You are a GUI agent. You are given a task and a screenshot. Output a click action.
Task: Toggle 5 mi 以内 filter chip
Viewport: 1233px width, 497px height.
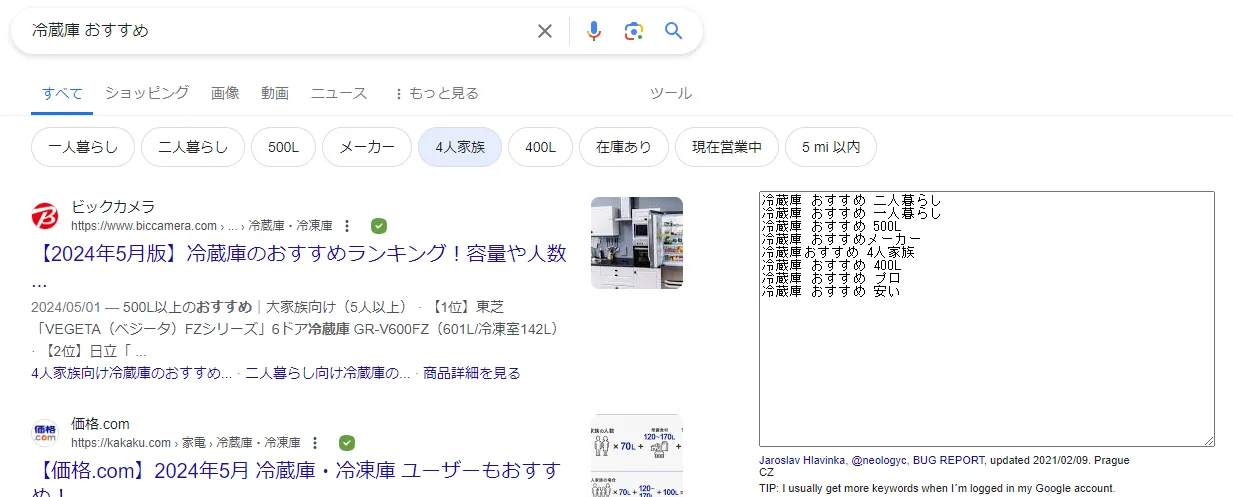coord(831,147)
